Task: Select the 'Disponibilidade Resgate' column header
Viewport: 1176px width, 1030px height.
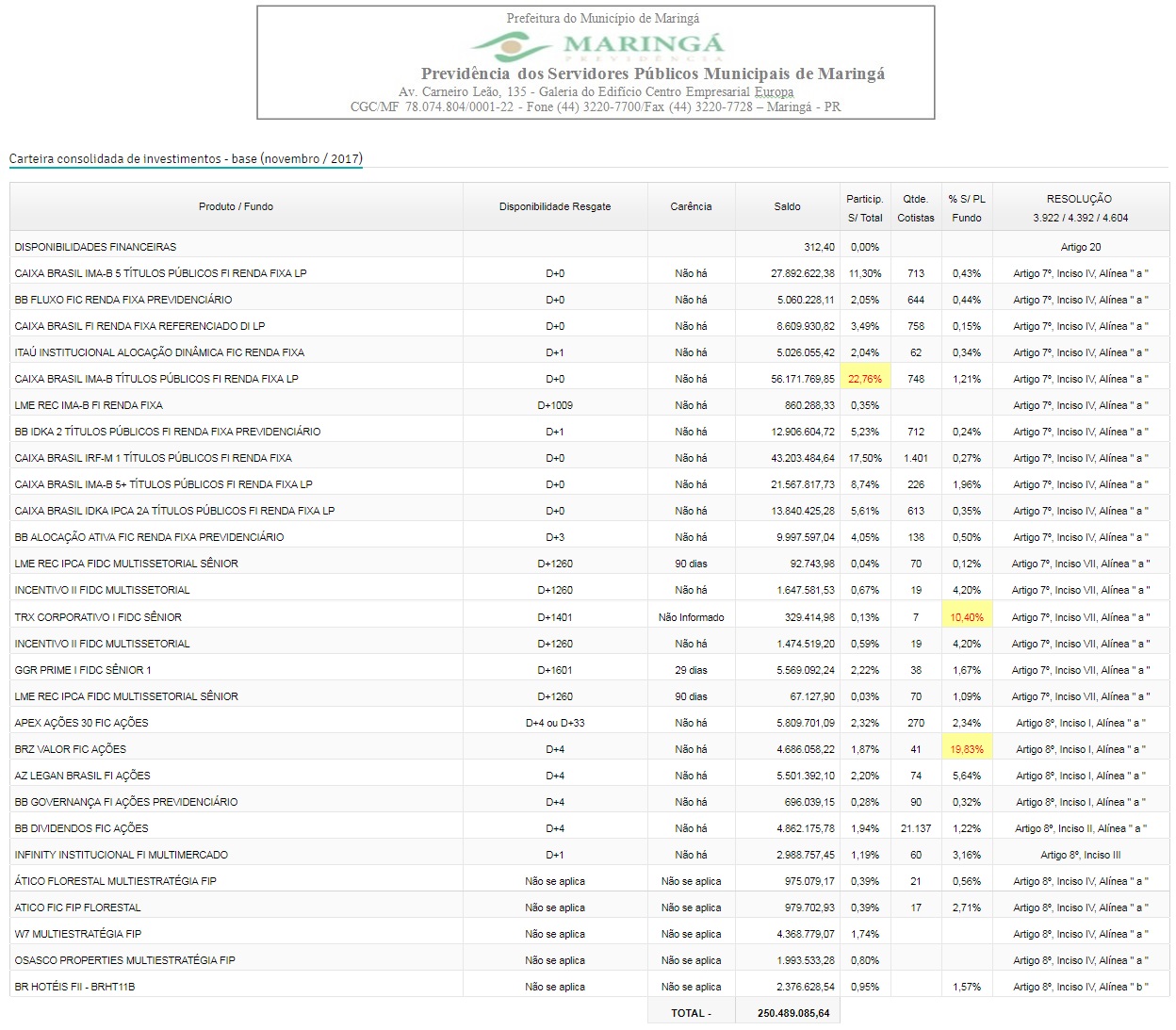Action: (555, 206)
